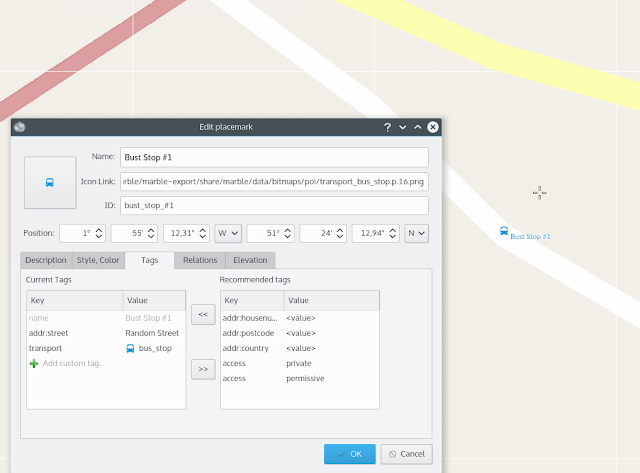Select the access private recommended tag

[300, 363]
